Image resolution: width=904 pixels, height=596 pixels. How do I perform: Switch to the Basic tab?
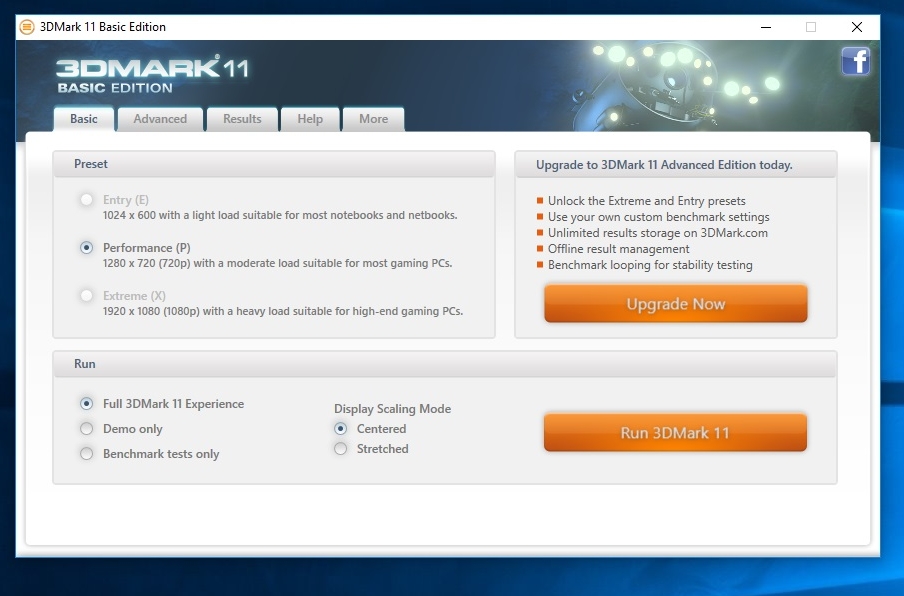(84, 119)
